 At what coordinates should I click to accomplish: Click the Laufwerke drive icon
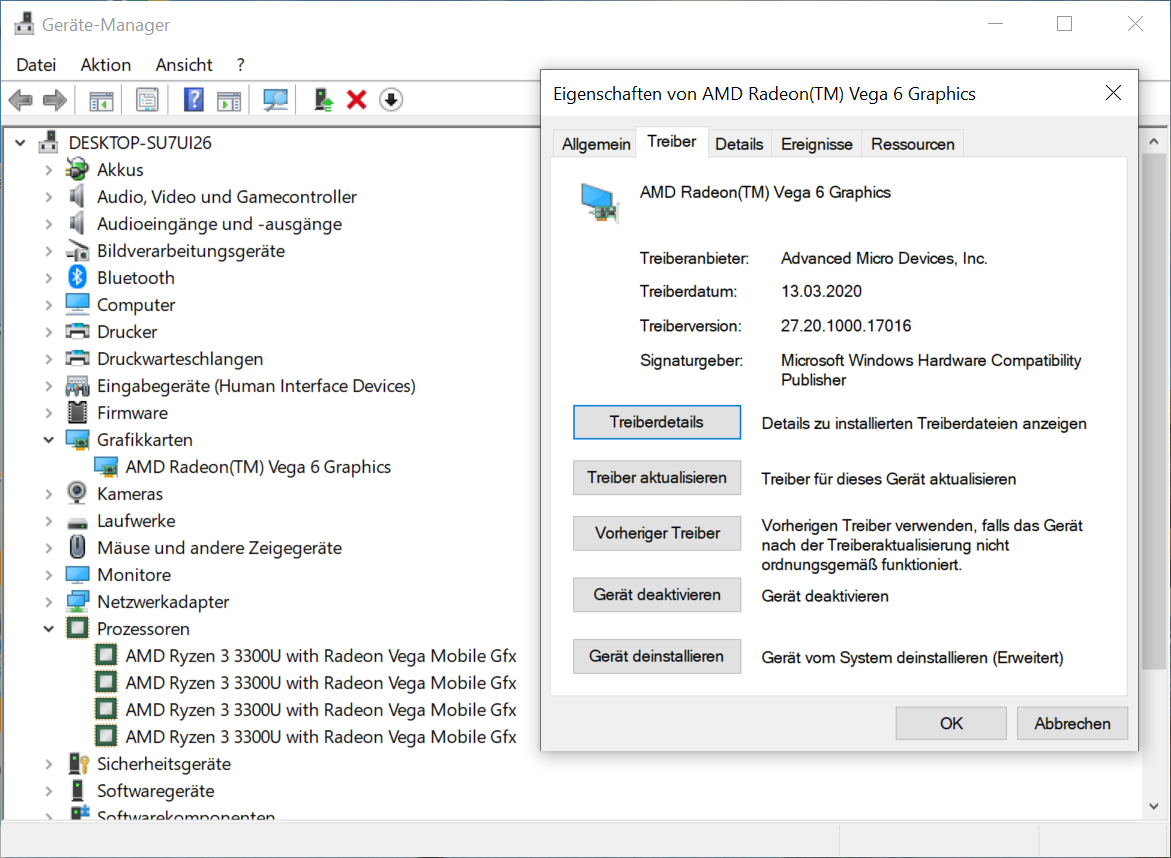coord(77,522)
